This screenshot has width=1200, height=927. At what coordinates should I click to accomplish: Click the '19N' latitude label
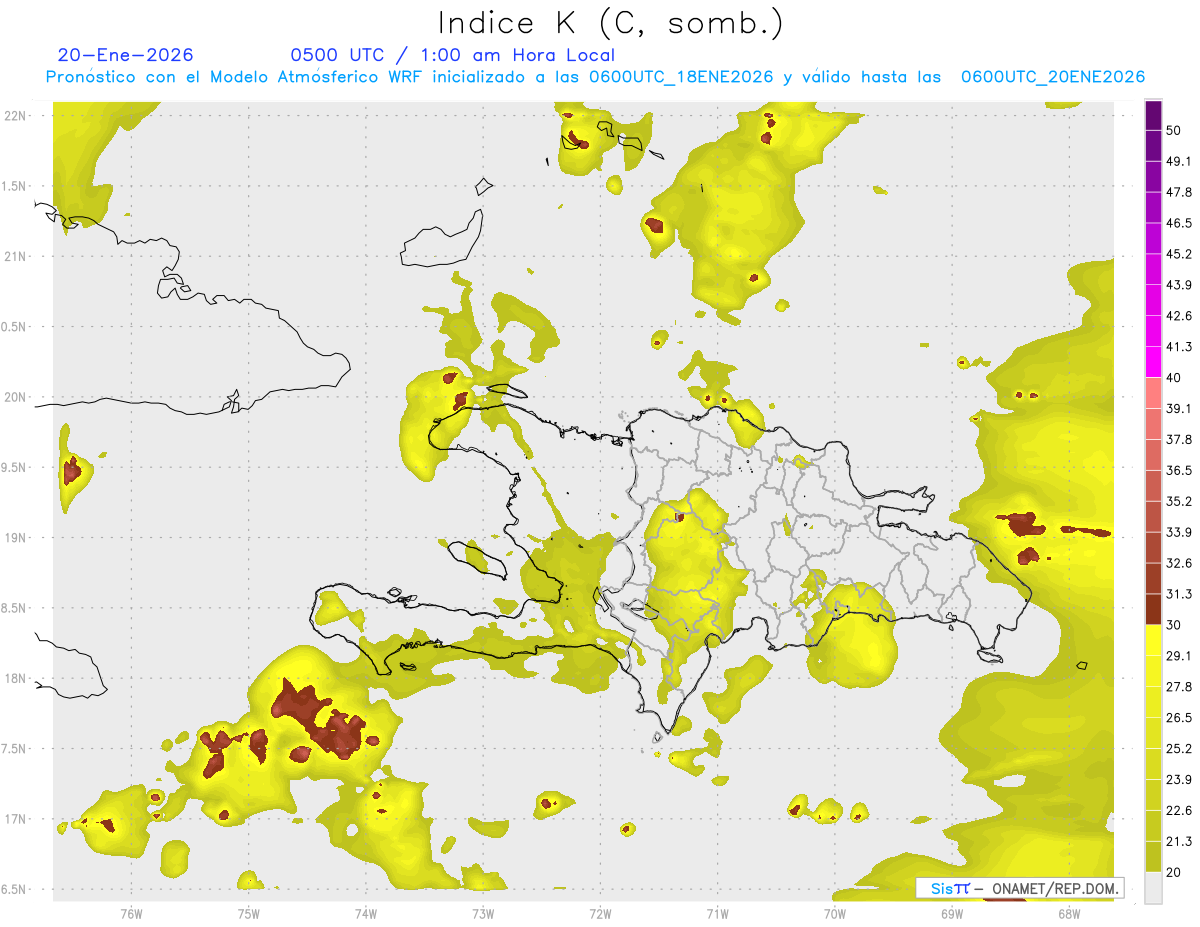coord(15,538)
